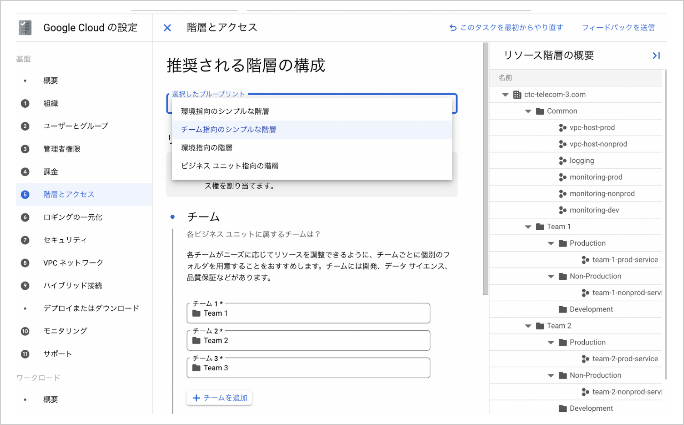
Task: Click vpc-host-prod project icon
Action: tap(563, 128)
